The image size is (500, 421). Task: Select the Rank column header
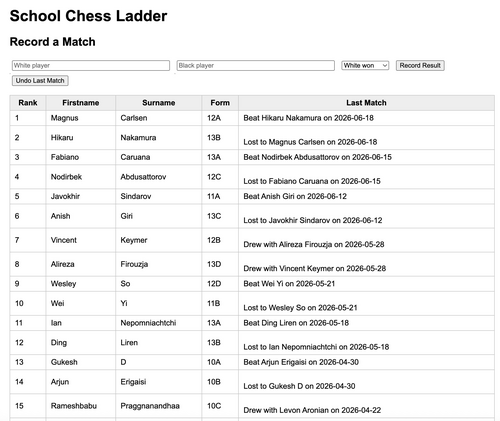click(28, 103)
